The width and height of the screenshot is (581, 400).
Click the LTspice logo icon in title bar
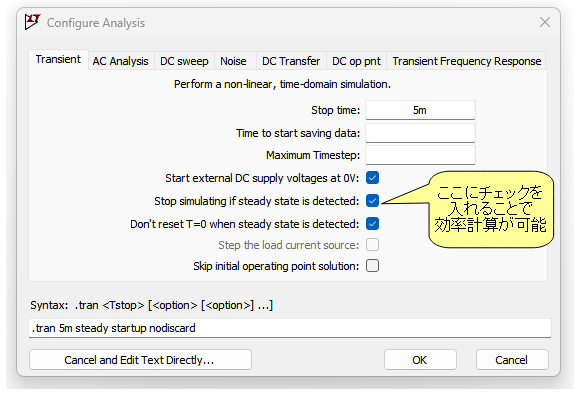coord(32,22)
